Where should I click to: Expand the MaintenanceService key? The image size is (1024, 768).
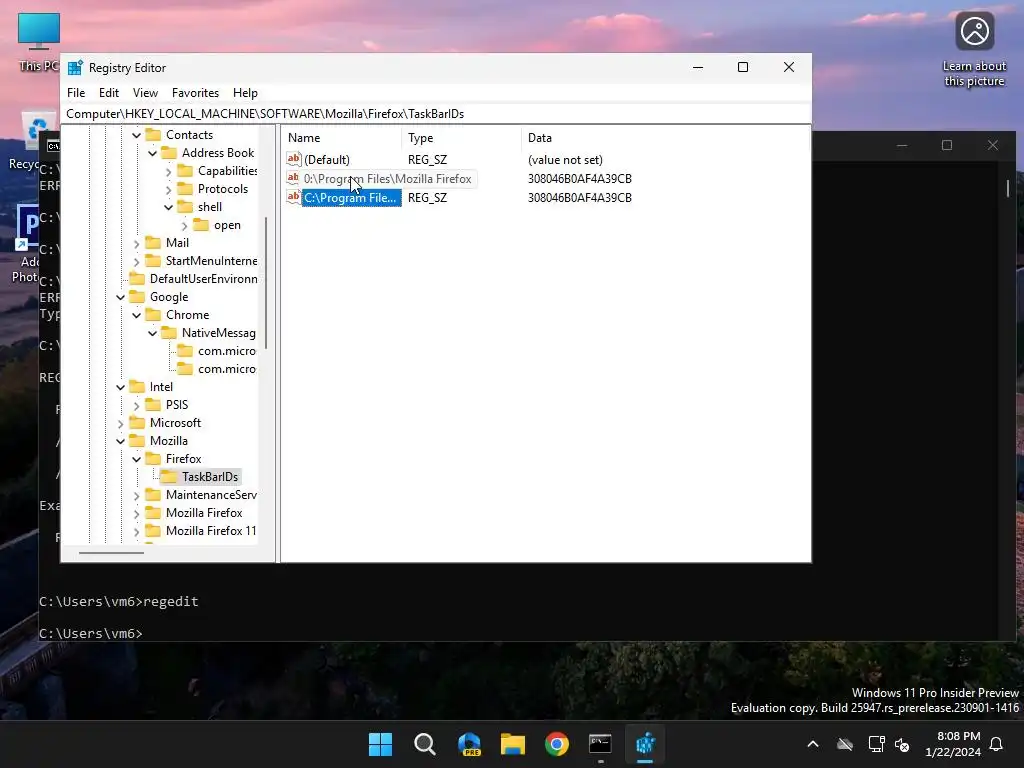point(136,496)
